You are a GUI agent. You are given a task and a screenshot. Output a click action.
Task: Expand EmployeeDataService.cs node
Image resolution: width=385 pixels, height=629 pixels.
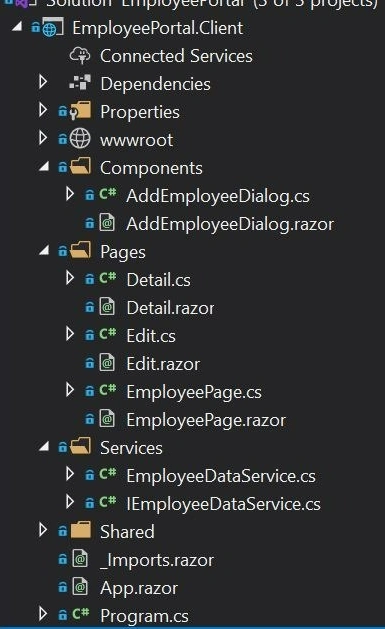[x=70, y=474]
